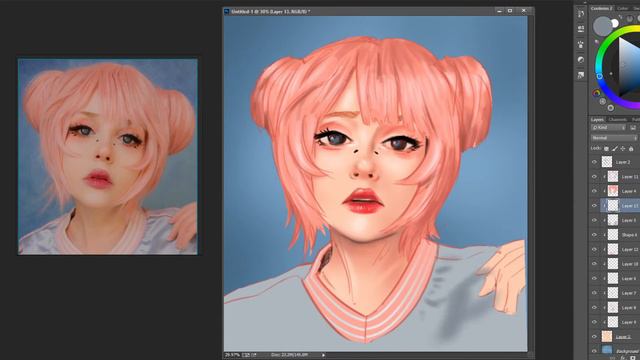The image size is (640, 360).
Task: Click the small purple dot icon beside hue ring
Action: click(x=596, y=42)
